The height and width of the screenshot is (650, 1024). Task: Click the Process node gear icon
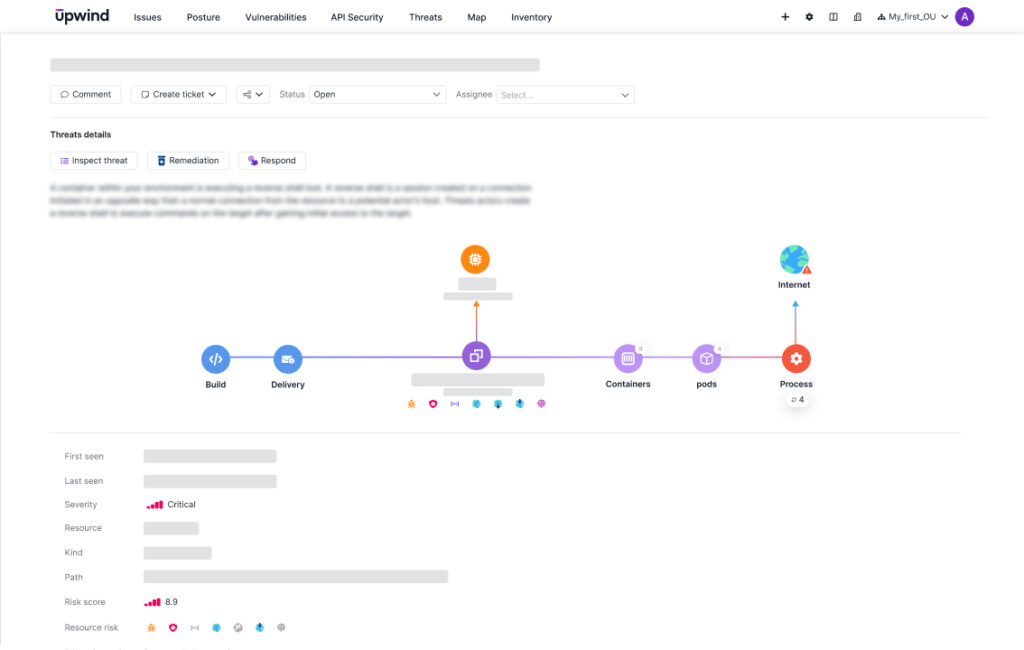[x=796, y=358]
